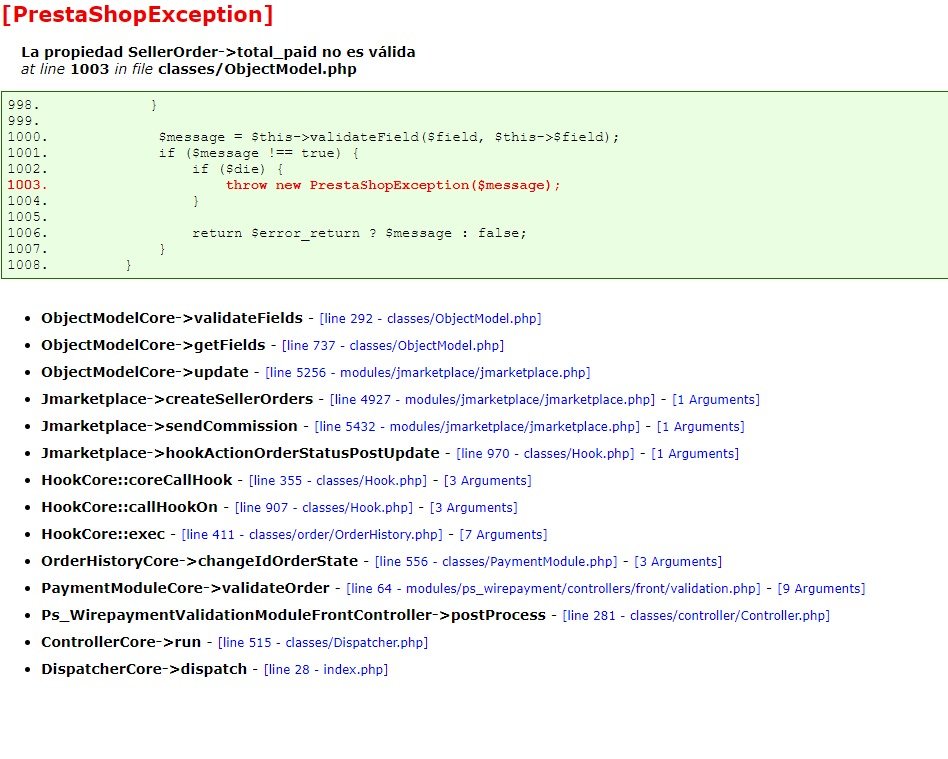This screenshot has height=759, width=948.
Task: Expand hookActionOrderStatusPostUpdate 1 Arguments
Action: 695,454
